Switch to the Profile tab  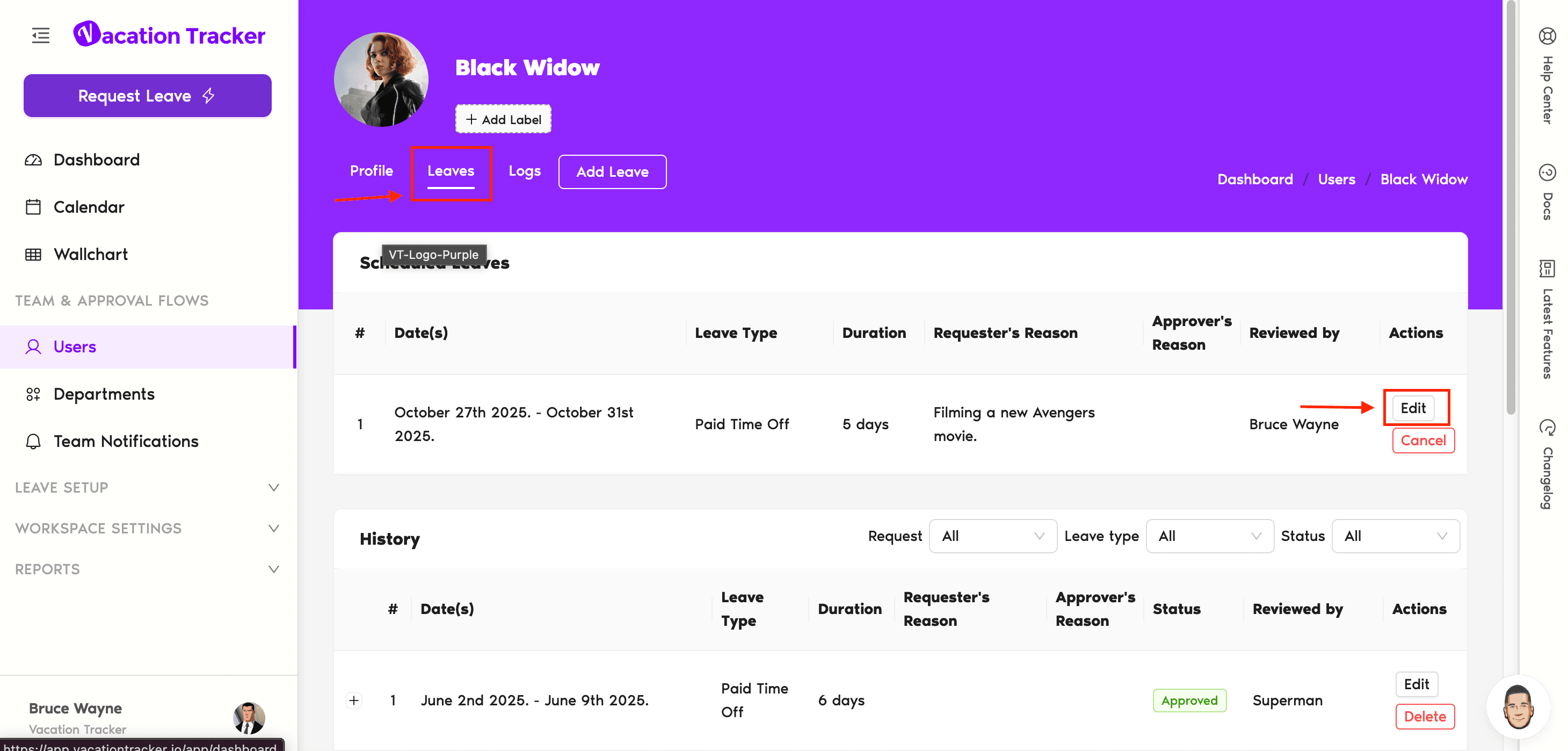(371, 170)
